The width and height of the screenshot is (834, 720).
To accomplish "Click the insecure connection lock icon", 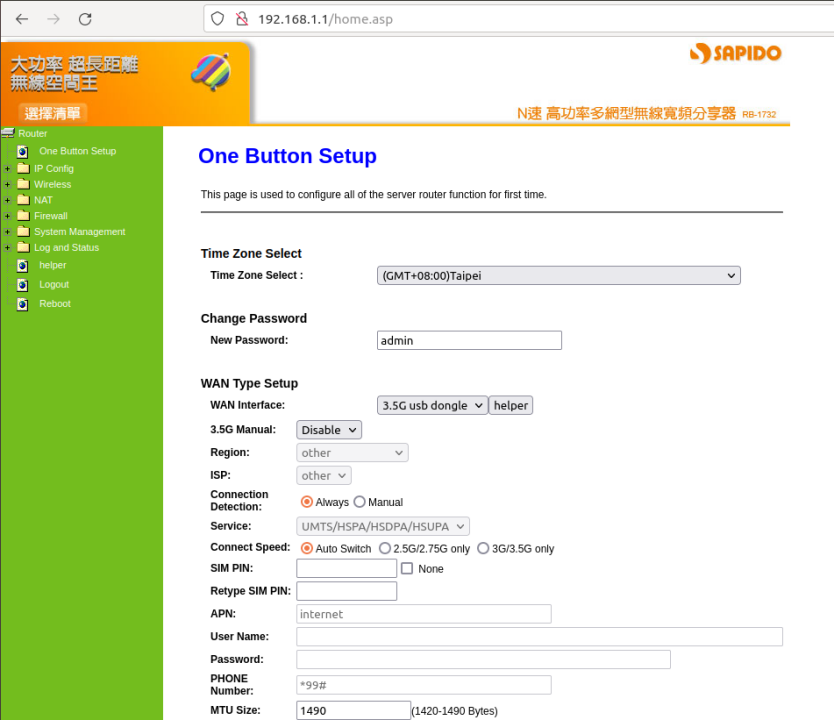I will click(x=242, y=19).
